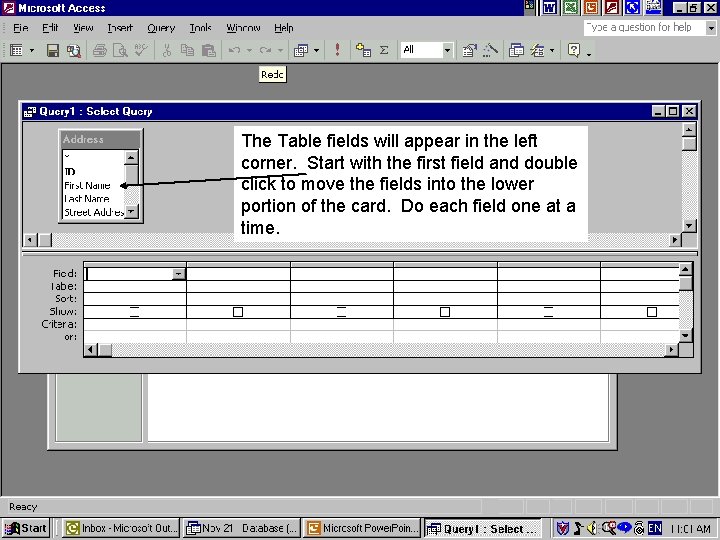Run the query with the red exclamation icon

point(338,50)
